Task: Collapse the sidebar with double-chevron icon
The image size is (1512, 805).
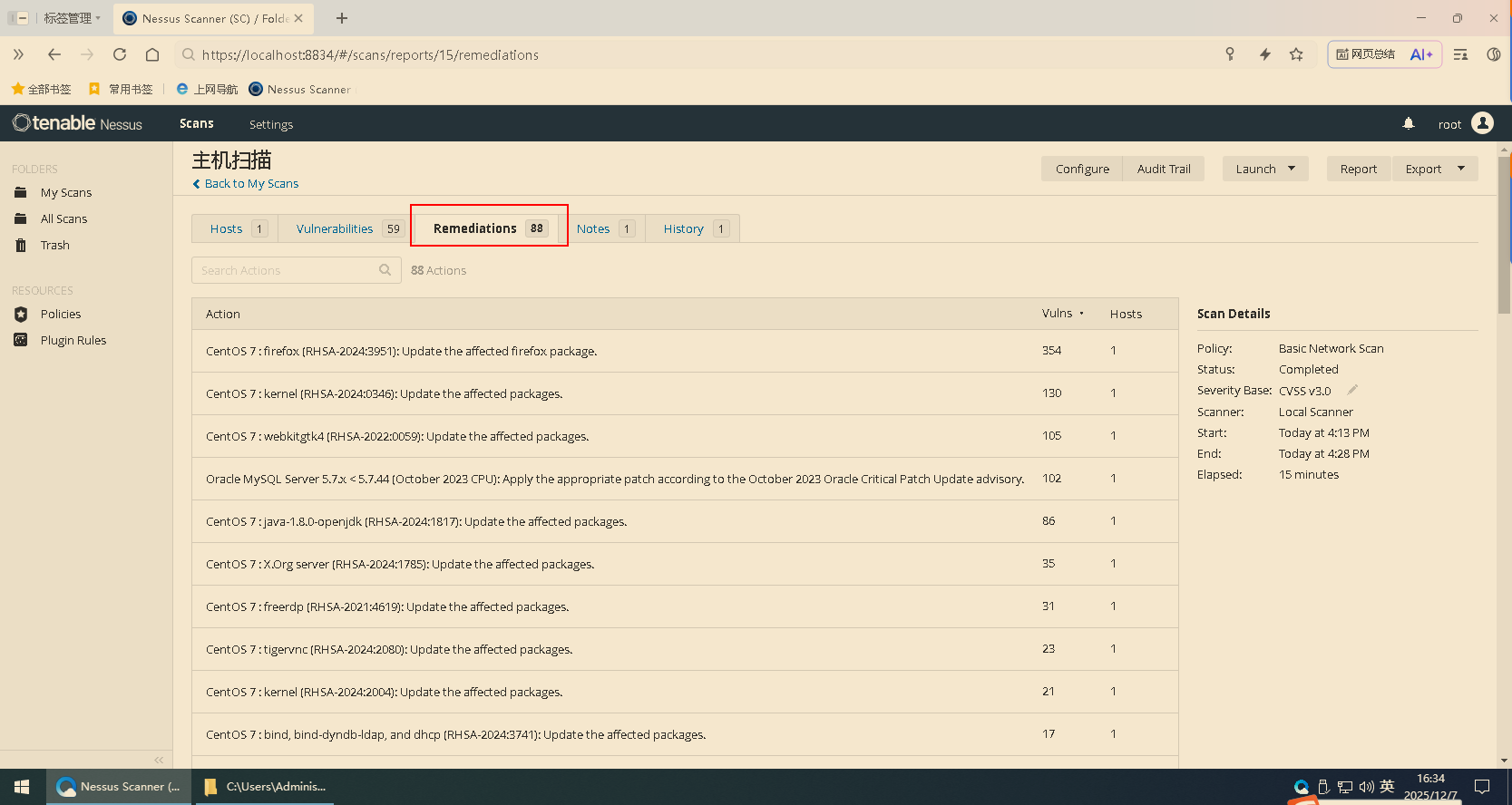Action: (x=159, y=760)
